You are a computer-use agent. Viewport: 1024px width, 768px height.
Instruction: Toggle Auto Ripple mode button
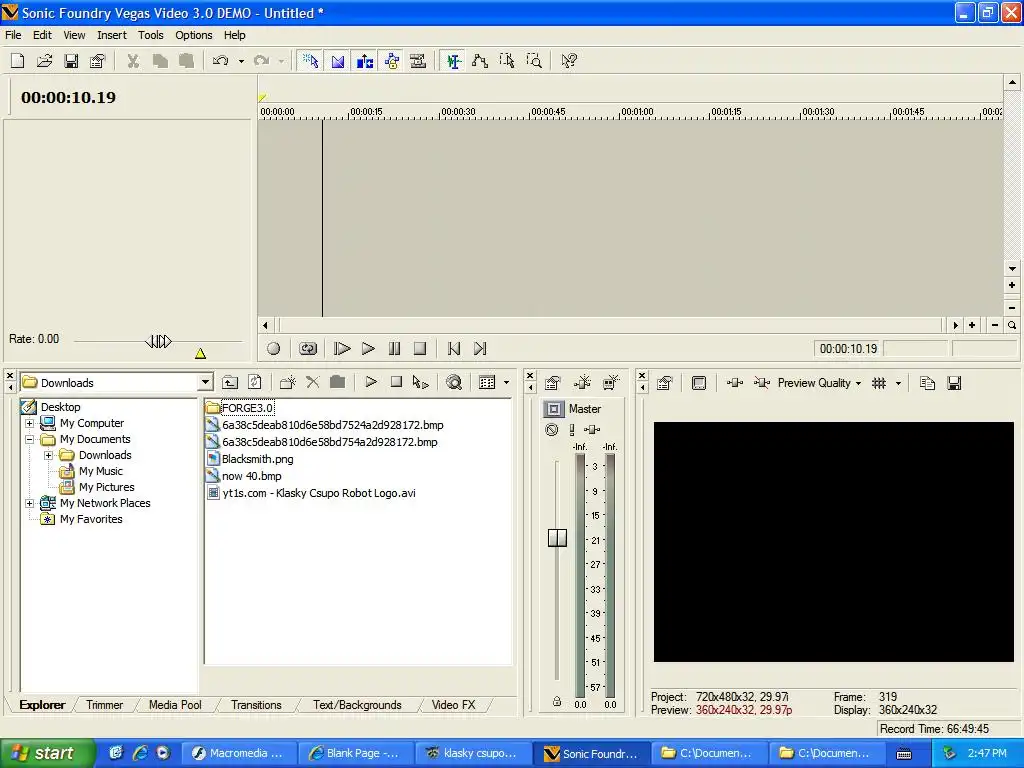point(364,61)
